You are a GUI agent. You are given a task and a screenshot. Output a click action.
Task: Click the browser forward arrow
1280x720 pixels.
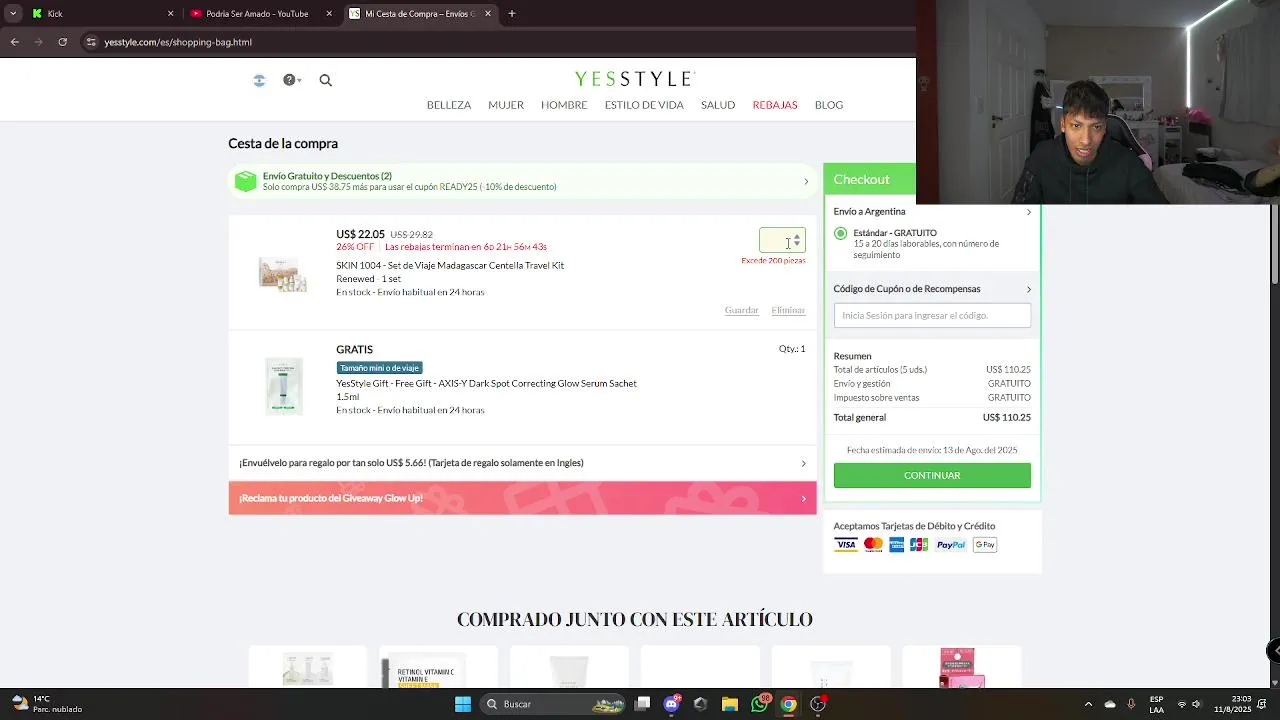38,42
